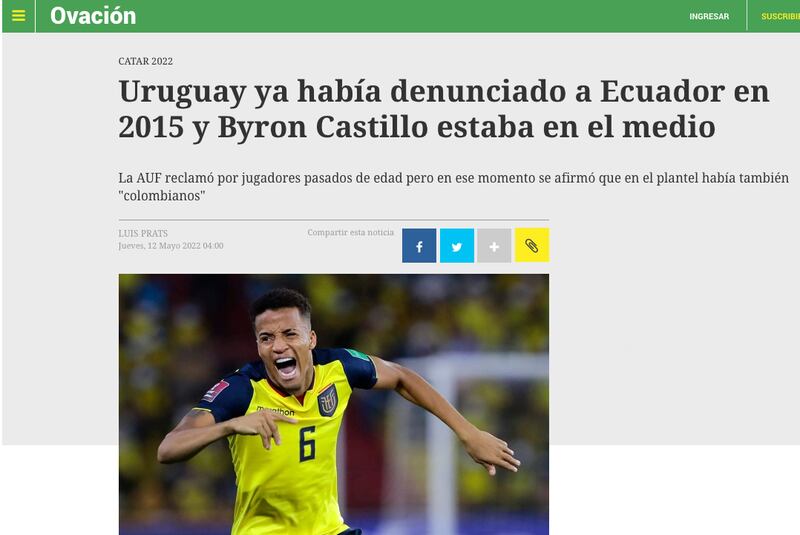This screenshot has height=535, width=800.
Task: Click 'Byron Castillo' in the headline
Action: click(323, 127)
